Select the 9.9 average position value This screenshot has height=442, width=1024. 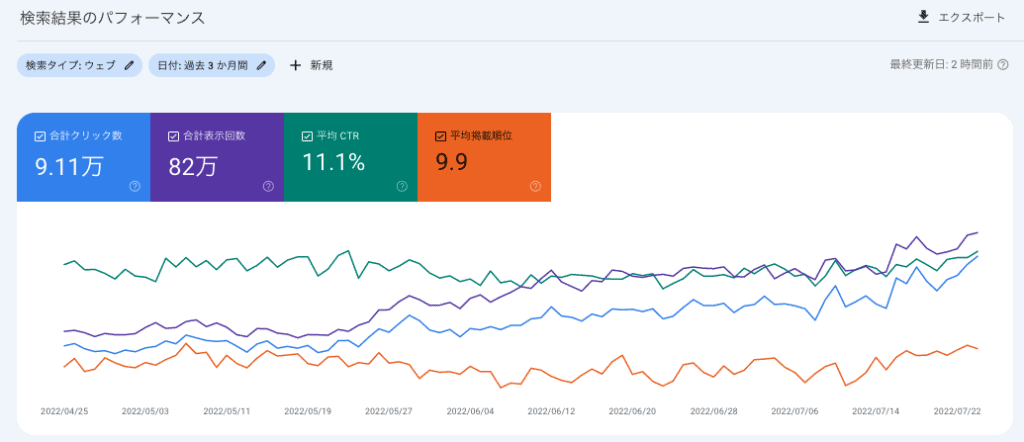pyautogui.click(x=452, y=163)
